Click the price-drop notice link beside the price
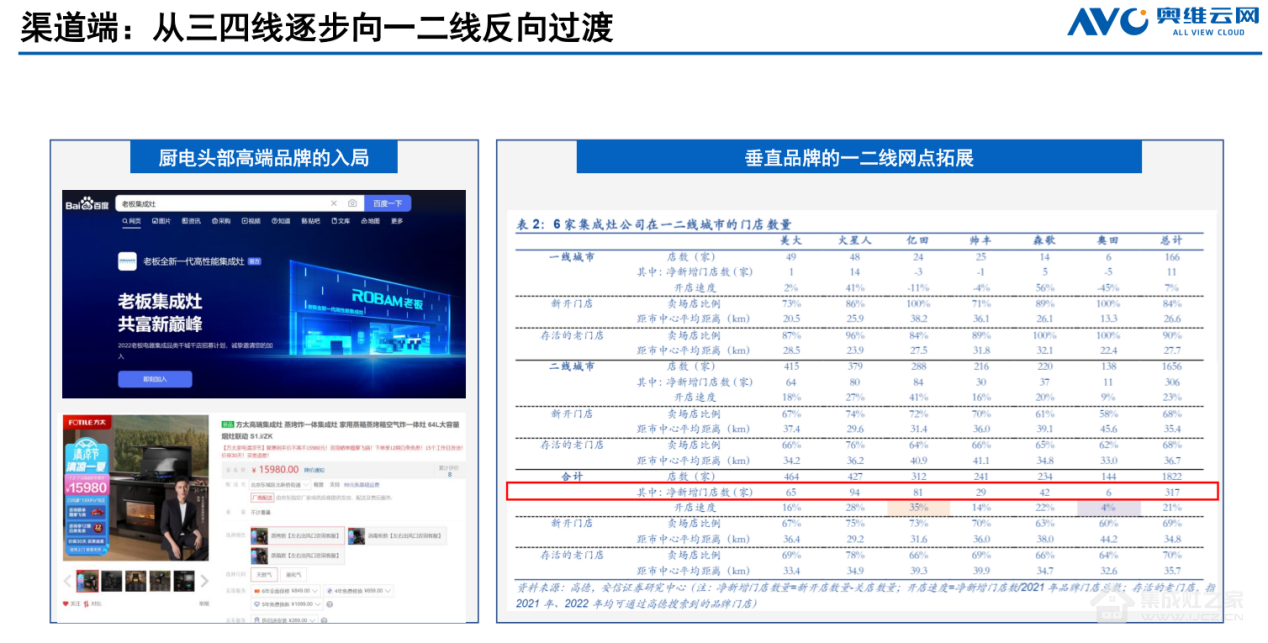This screenshot has height=643, width=1268. coord(314,470)
